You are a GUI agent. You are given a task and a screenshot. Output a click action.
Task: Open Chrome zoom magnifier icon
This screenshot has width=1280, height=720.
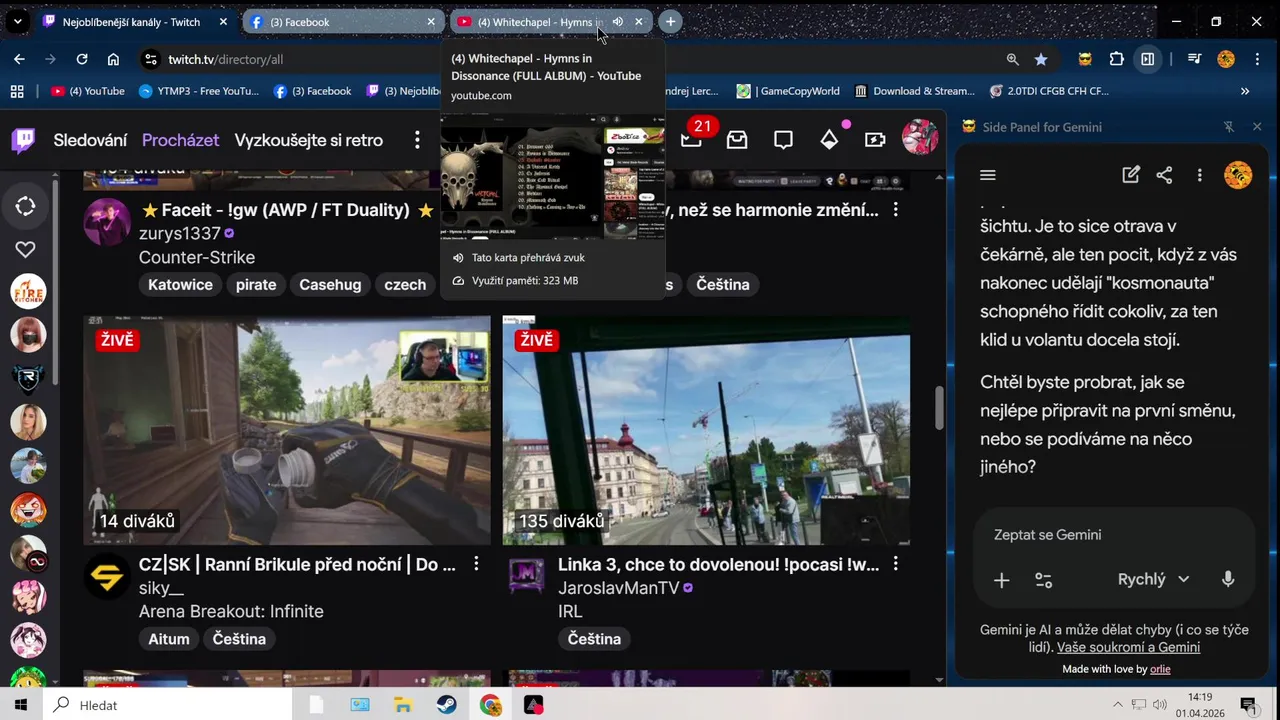click(x=1013, y=59)
